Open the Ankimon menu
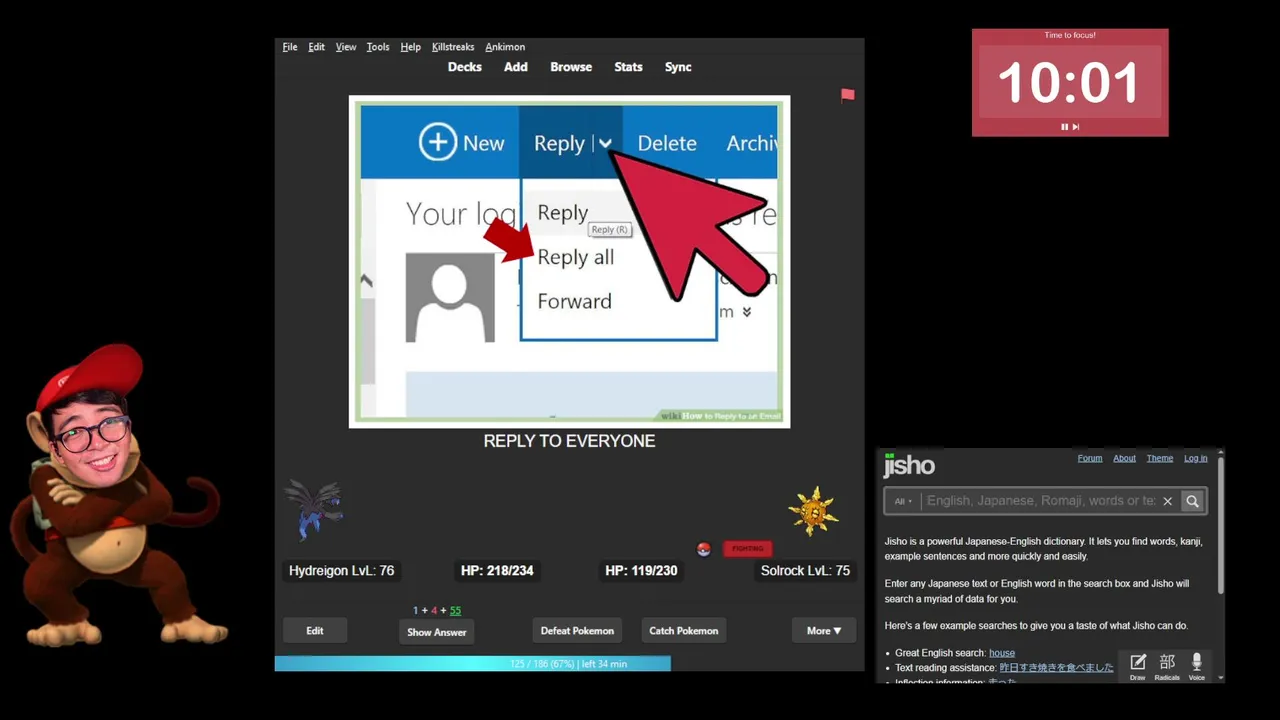1280x720 pixels. [x=505, y=47]
